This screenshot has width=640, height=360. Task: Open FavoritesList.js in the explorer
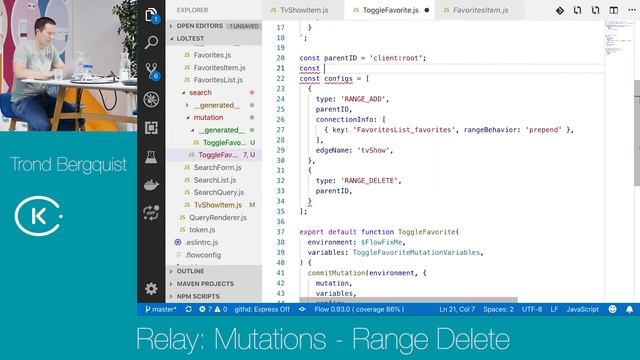pos(218,80)
